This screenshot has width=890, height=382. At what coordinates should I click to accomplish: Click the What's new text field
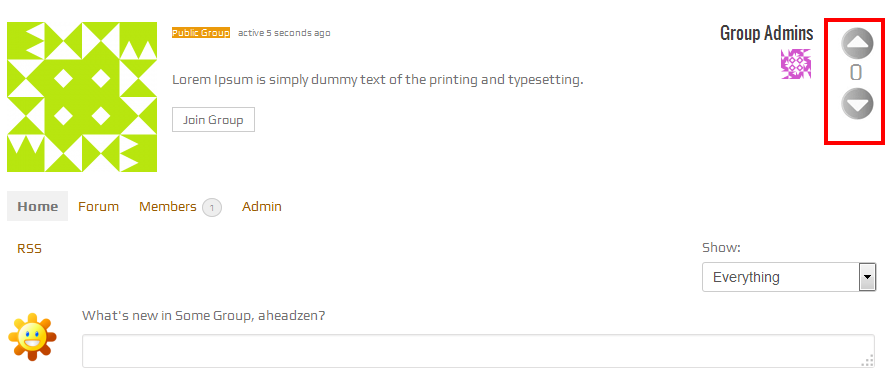[478, 351]
